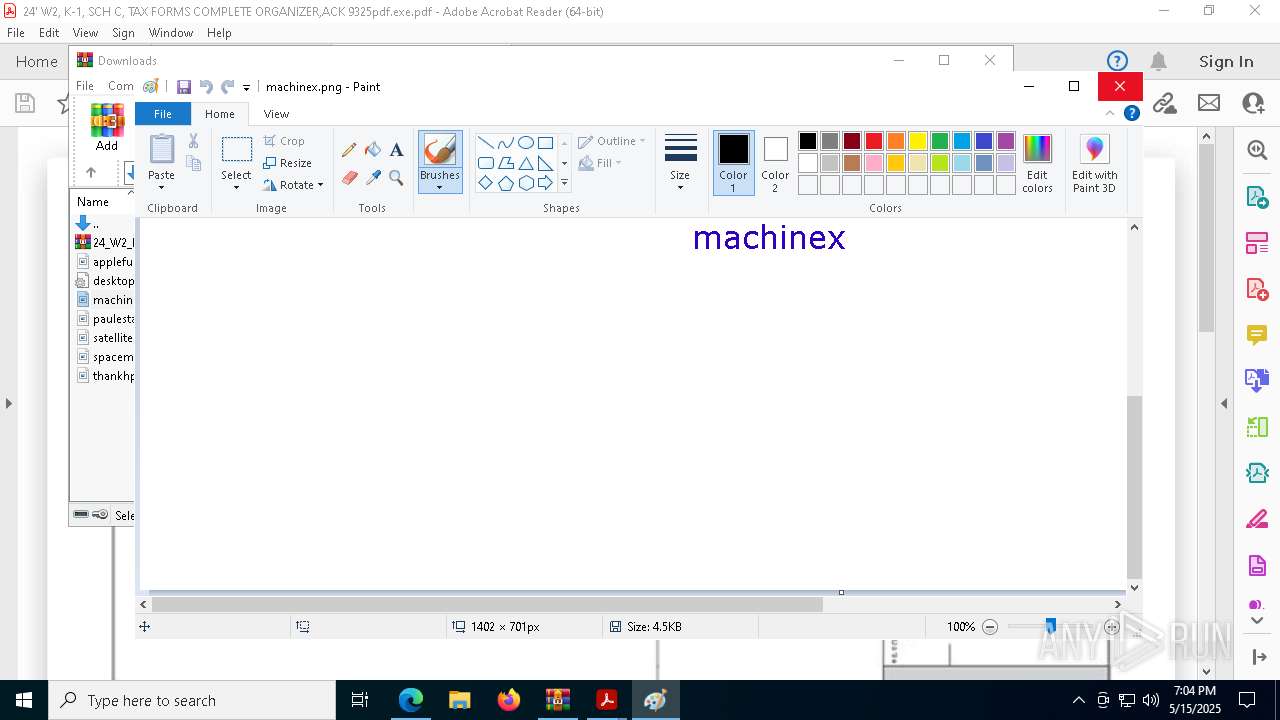Click the Name column header in WinRAR

coord(102,202)
